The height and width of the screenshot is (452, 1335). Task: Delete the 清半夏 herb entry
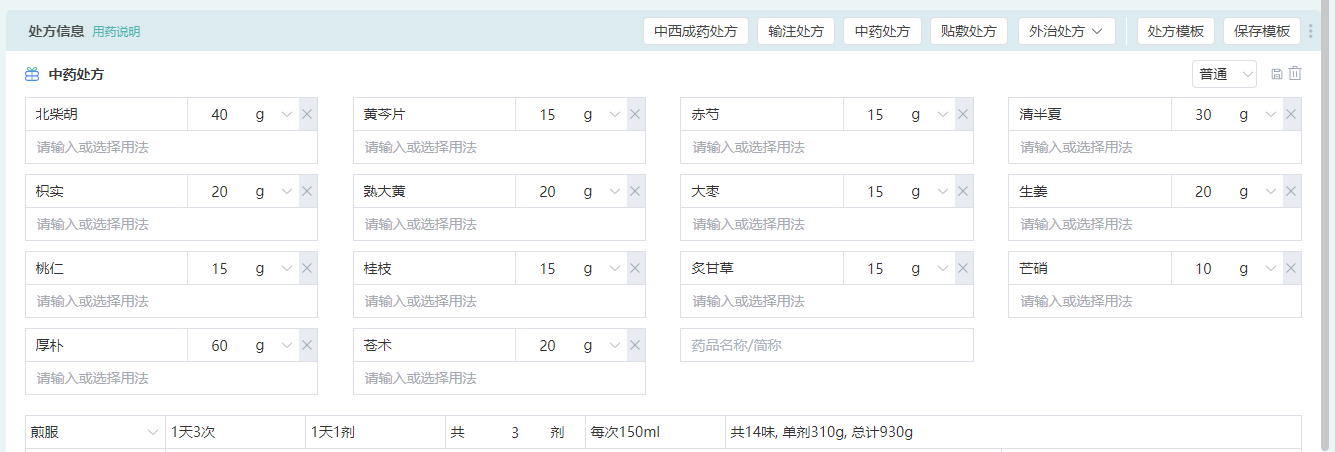1291,115
